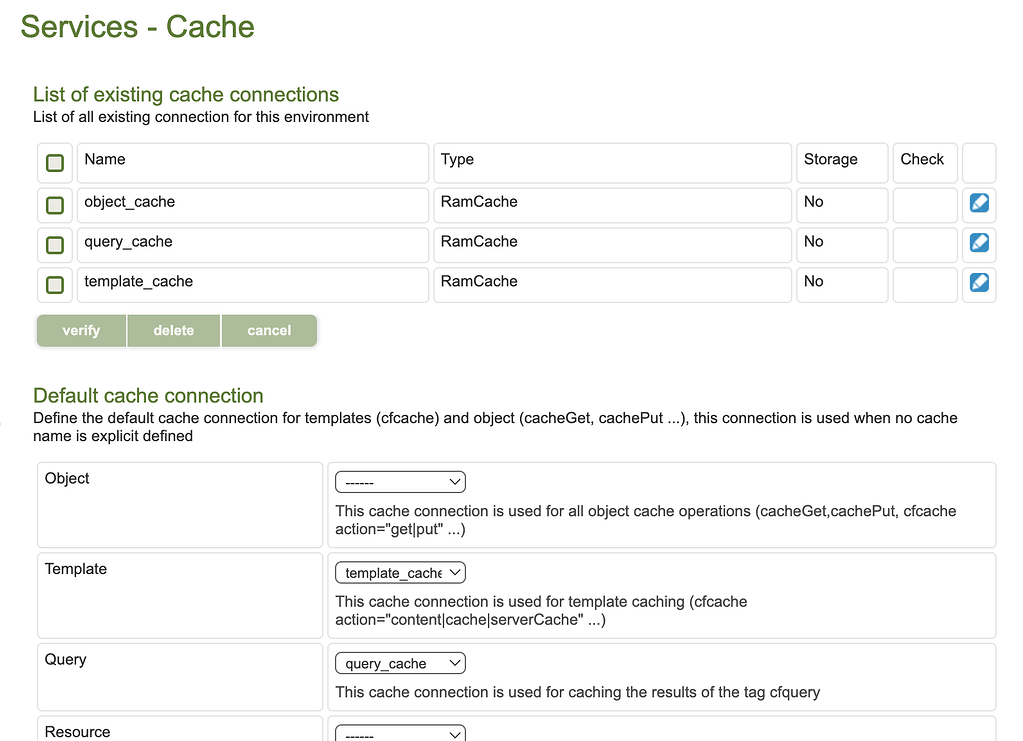Open the Resource cache connection dropdown
The image size is (1023, 741).
click(x=399, y=733)
